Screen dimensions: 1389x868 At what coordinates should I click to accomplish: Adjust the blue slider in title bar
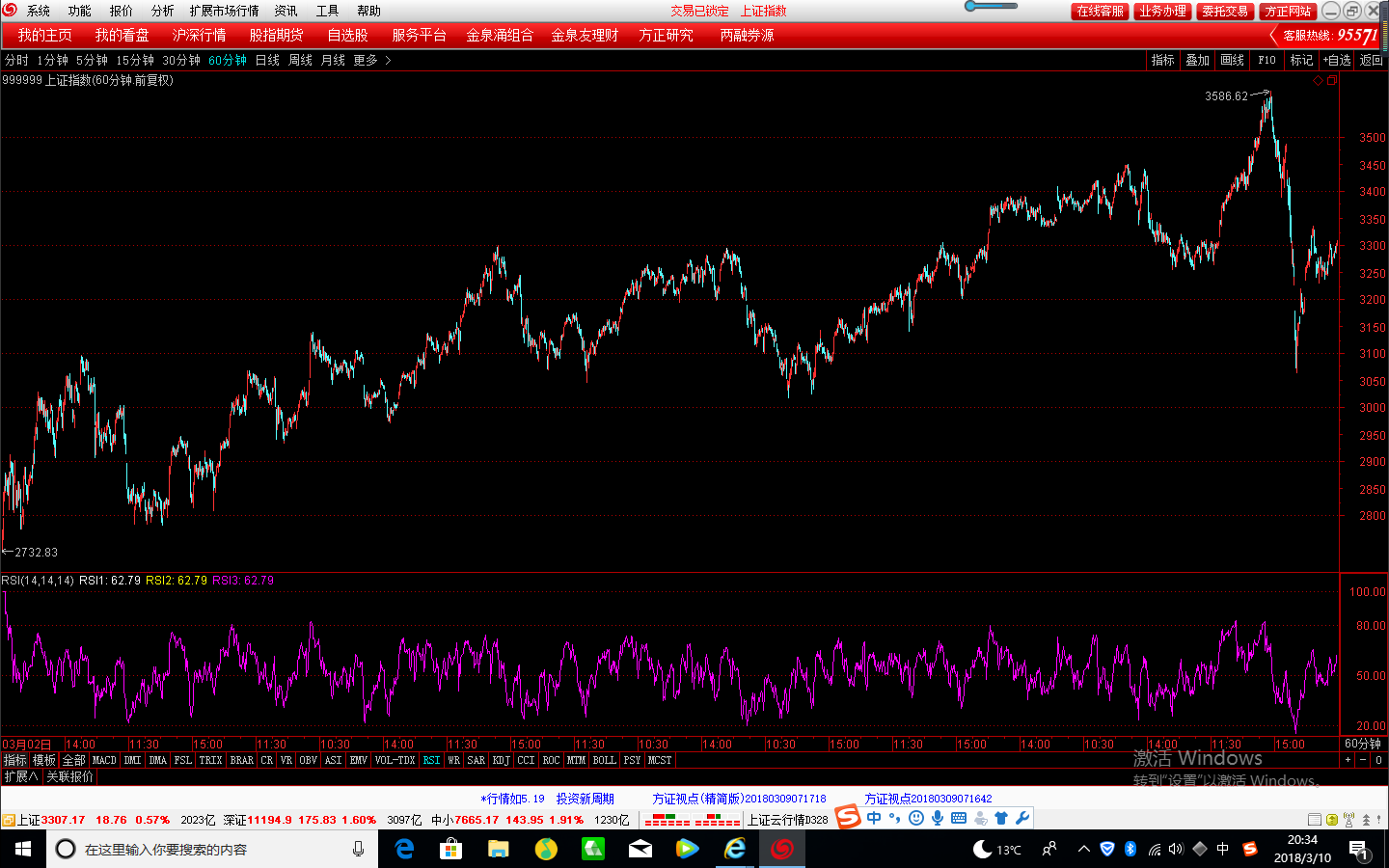tap(991, 6)
